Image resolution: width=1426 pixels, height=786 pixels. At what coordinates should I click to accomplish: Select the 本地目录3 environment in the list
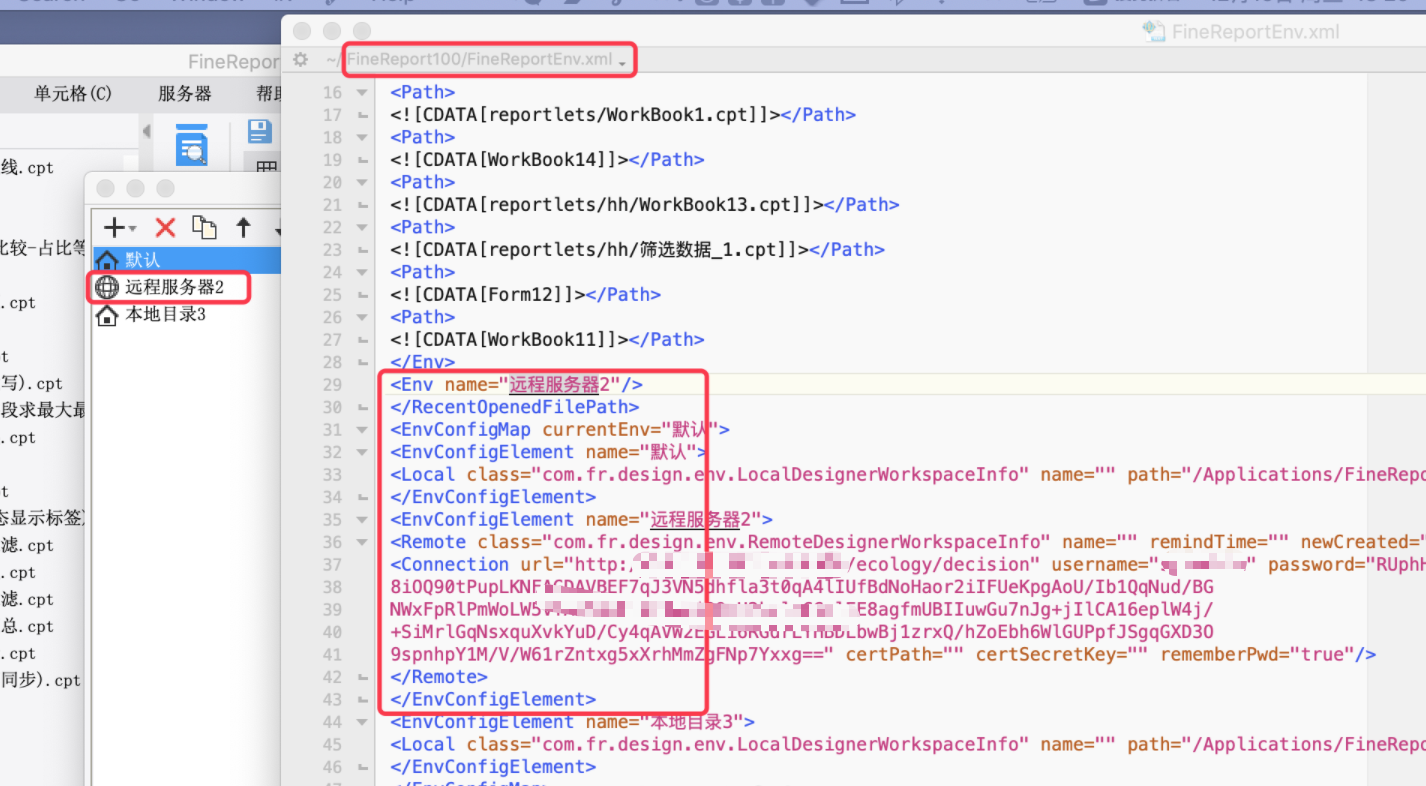pyautogui.click(x=186, y=315)
